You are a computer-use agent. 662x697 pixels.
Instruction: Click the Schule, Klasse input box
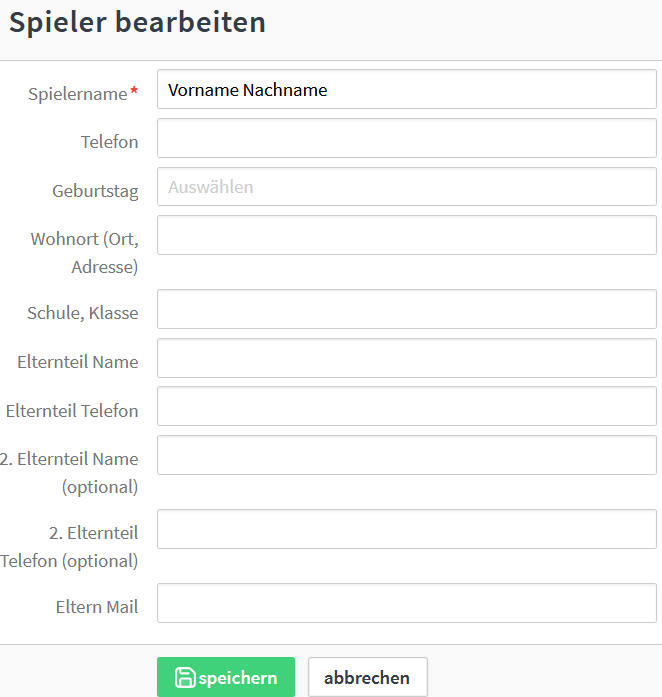pos(406,310)
